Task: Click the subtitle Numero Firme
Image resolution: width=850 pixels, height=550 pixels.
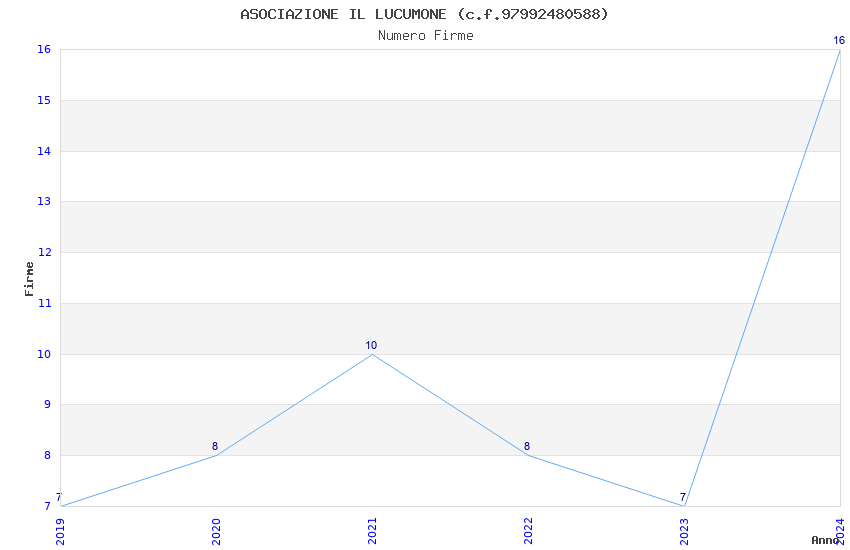Action: click(x=426, y=35)
